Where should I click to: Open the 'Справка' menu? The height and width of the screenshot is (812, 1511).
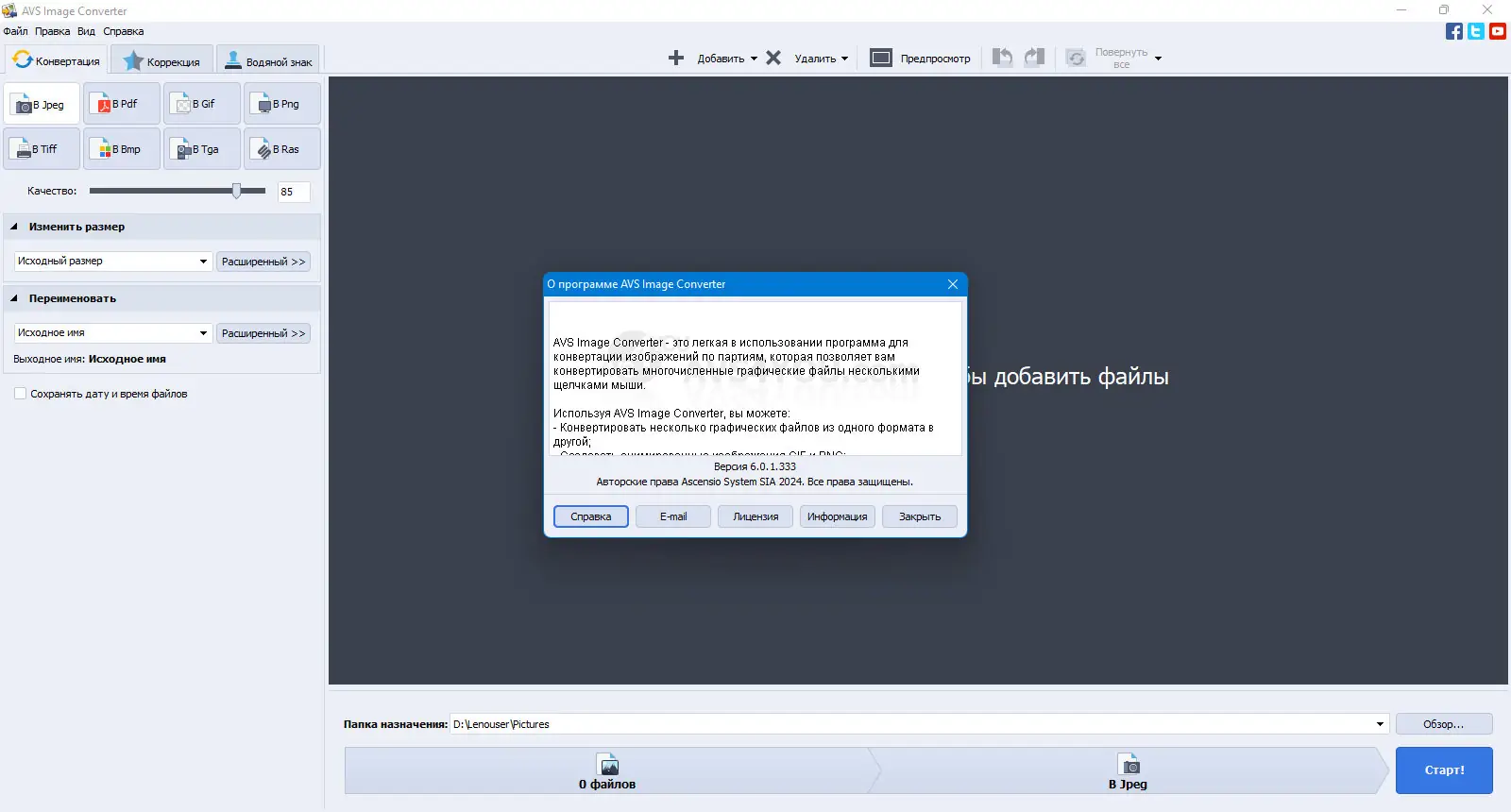click(124, 31)
